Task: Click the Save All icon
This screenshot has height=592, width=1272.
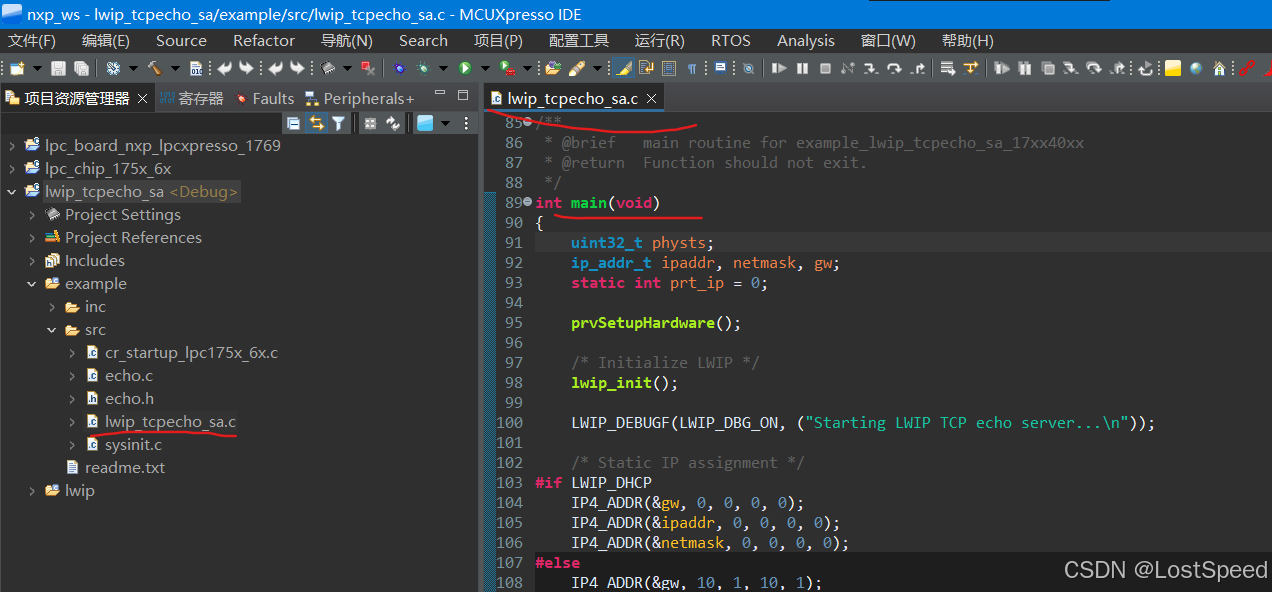Action: coord(81,68)
